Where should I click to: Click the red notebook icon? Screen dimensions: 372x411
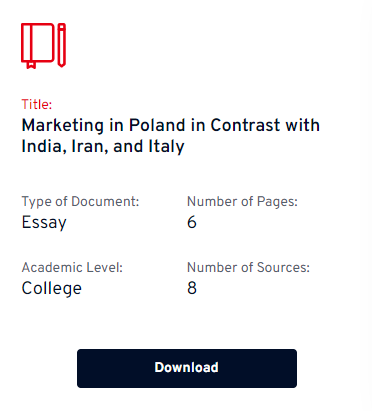tap(38, 46)
